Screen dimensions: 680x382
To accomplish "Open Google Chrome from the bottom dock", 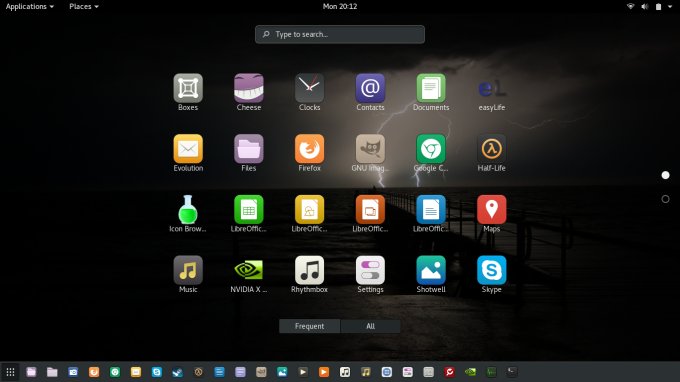I will (x=115, y=372).
